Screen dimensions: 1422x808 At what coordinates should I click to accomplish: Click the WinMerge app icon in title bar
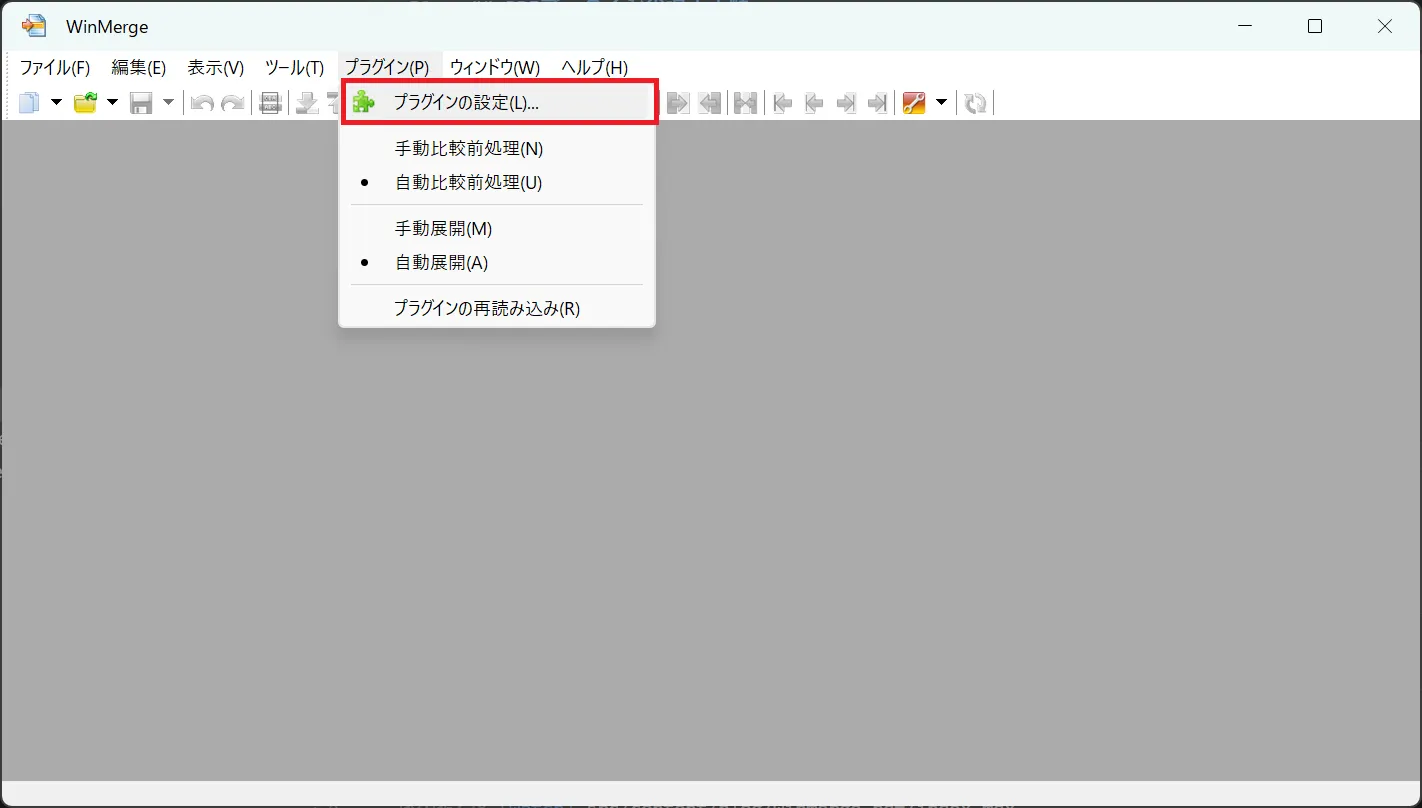pos(34,26)
